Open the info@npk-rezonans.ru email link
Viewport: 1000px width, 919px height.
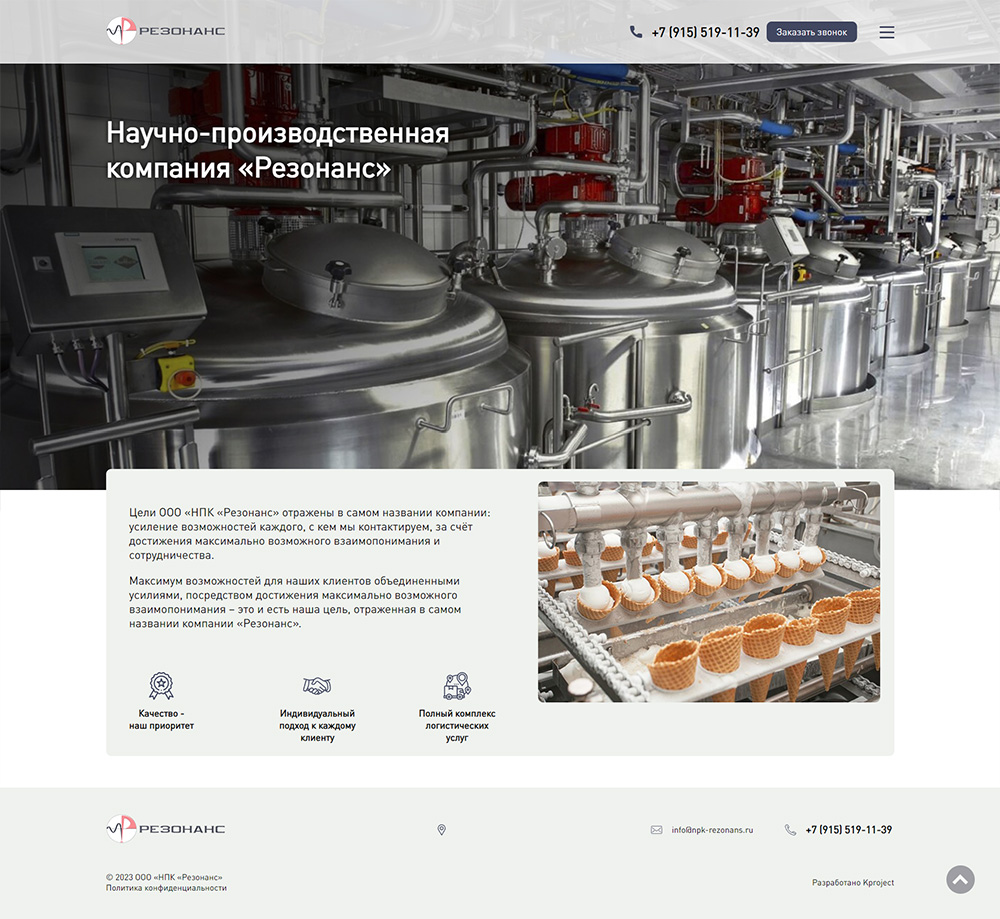(712, 830)
